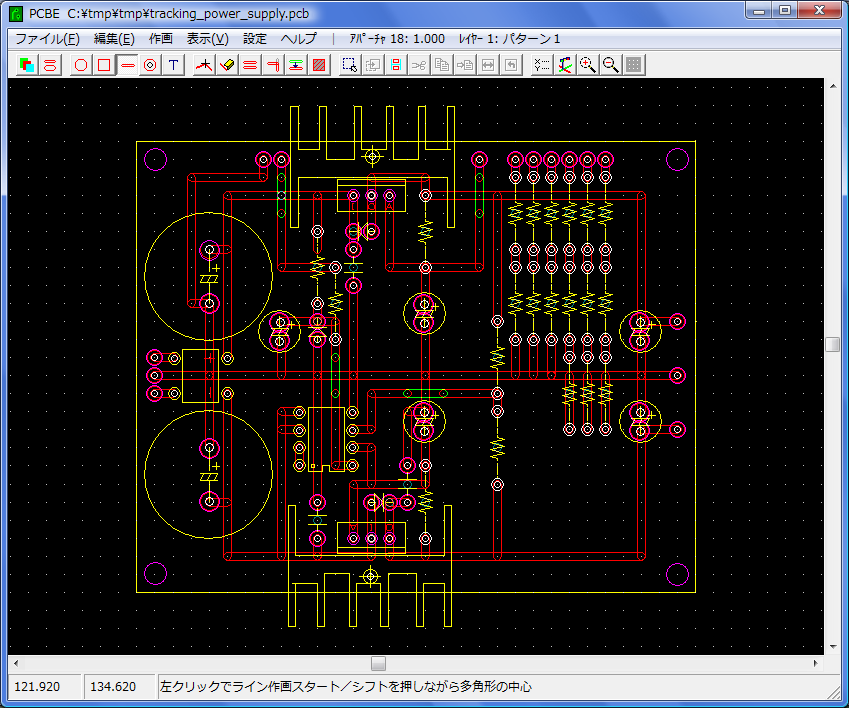Choose the eraser tool
849x708 pixels.
(227, 65)
